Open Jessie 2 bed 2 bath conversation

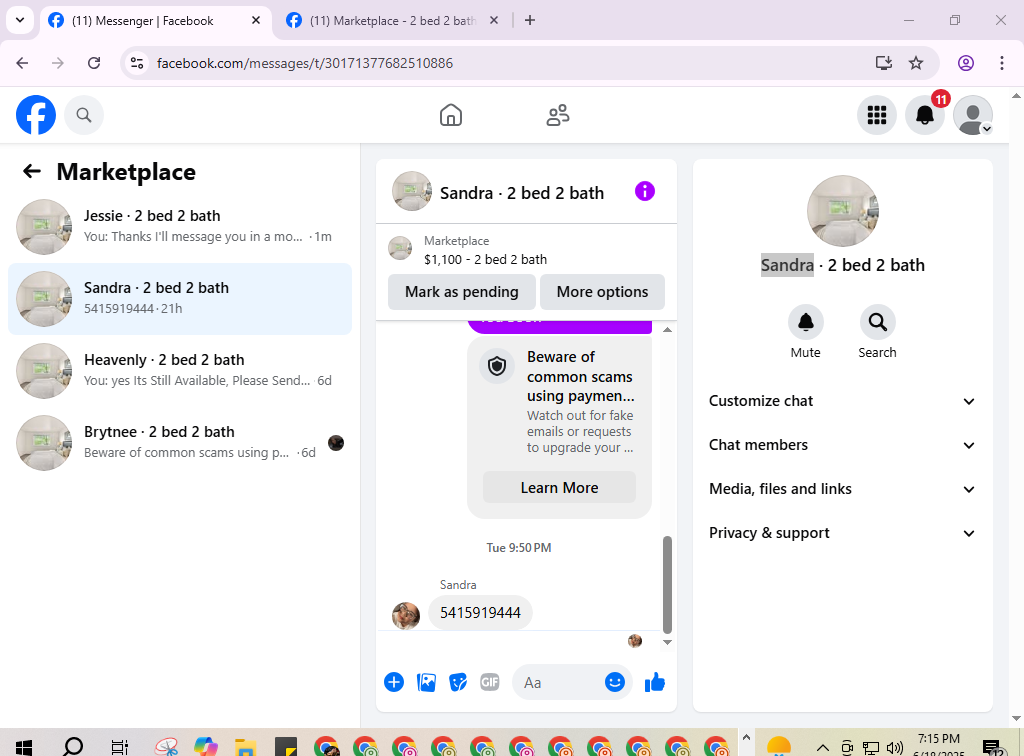pyautogui.click(x=180, y=227)
